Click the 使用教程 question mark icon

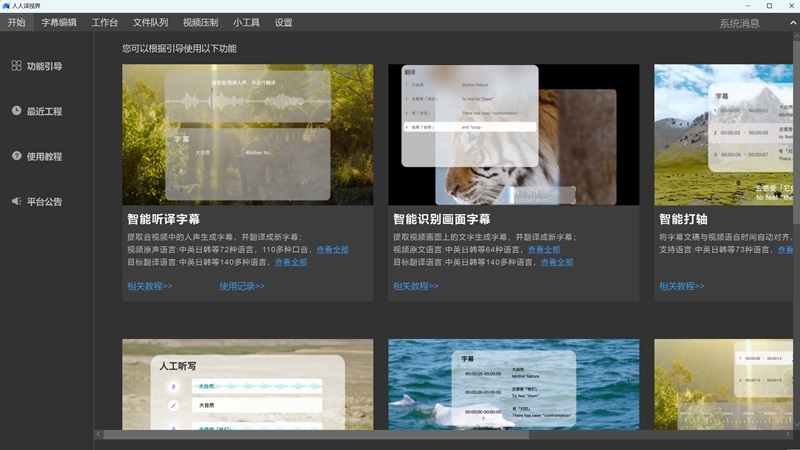[x=16, y=156]
